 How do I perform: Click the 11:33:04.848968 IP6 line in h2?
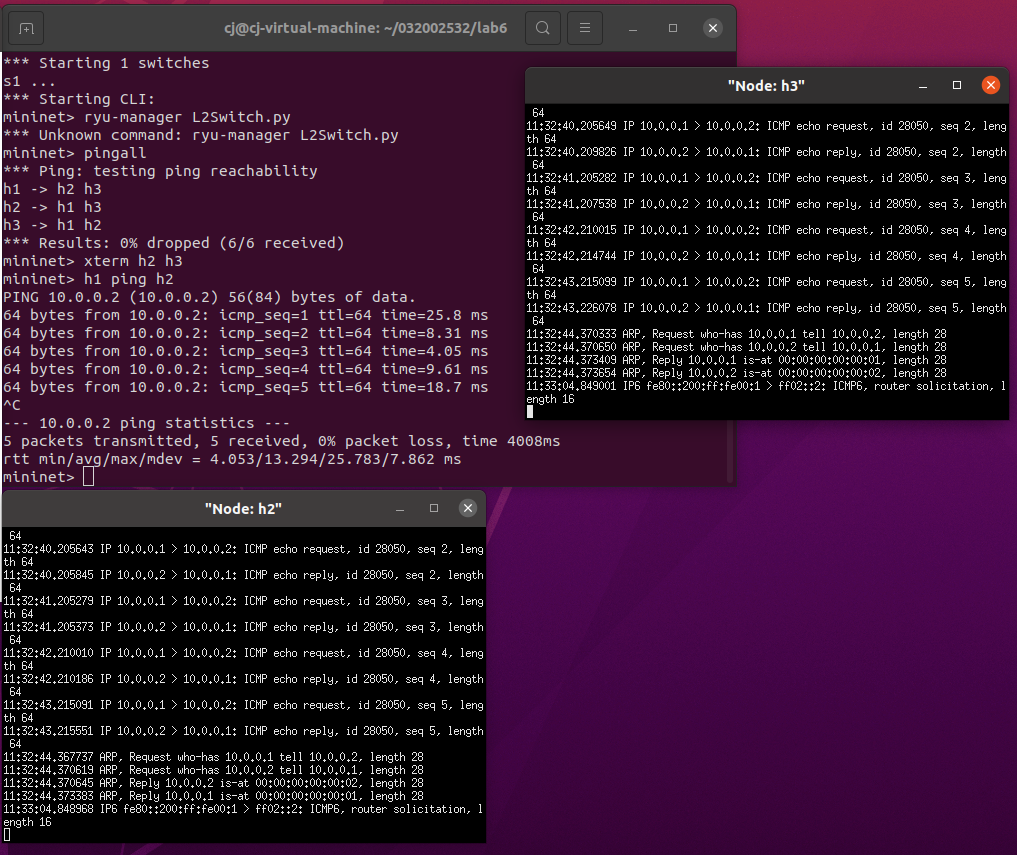(x=243, y=815)
